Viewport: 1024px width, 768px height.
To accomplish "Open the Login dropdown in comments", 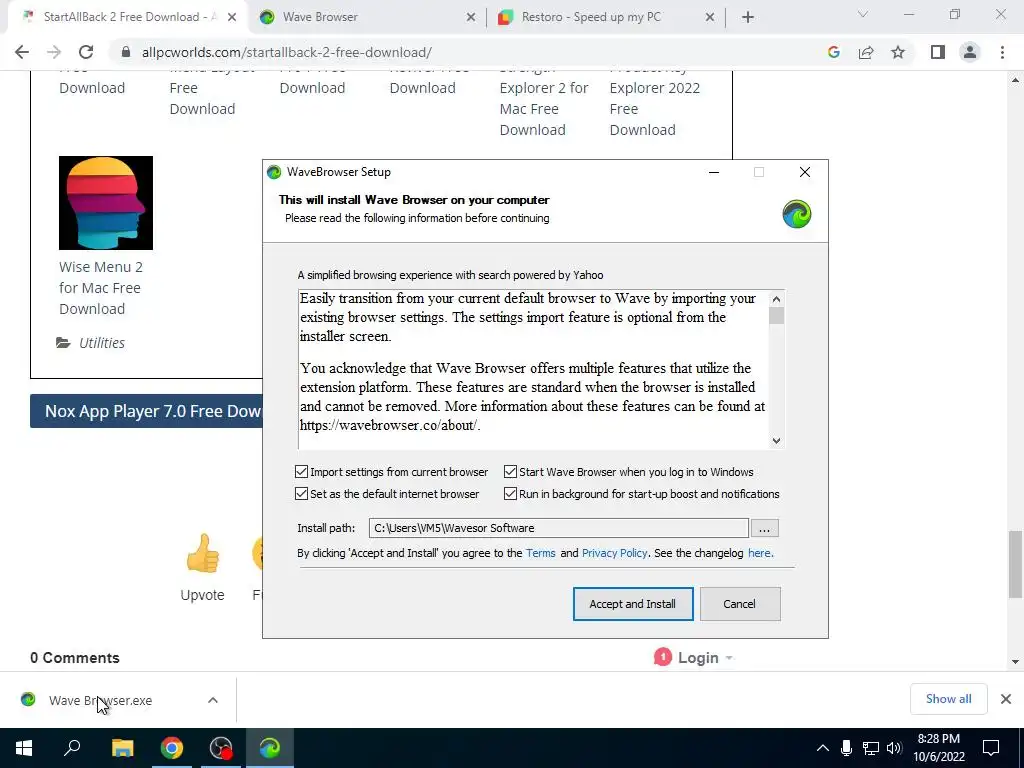I will pyautogui.click(x=705, y=658).
